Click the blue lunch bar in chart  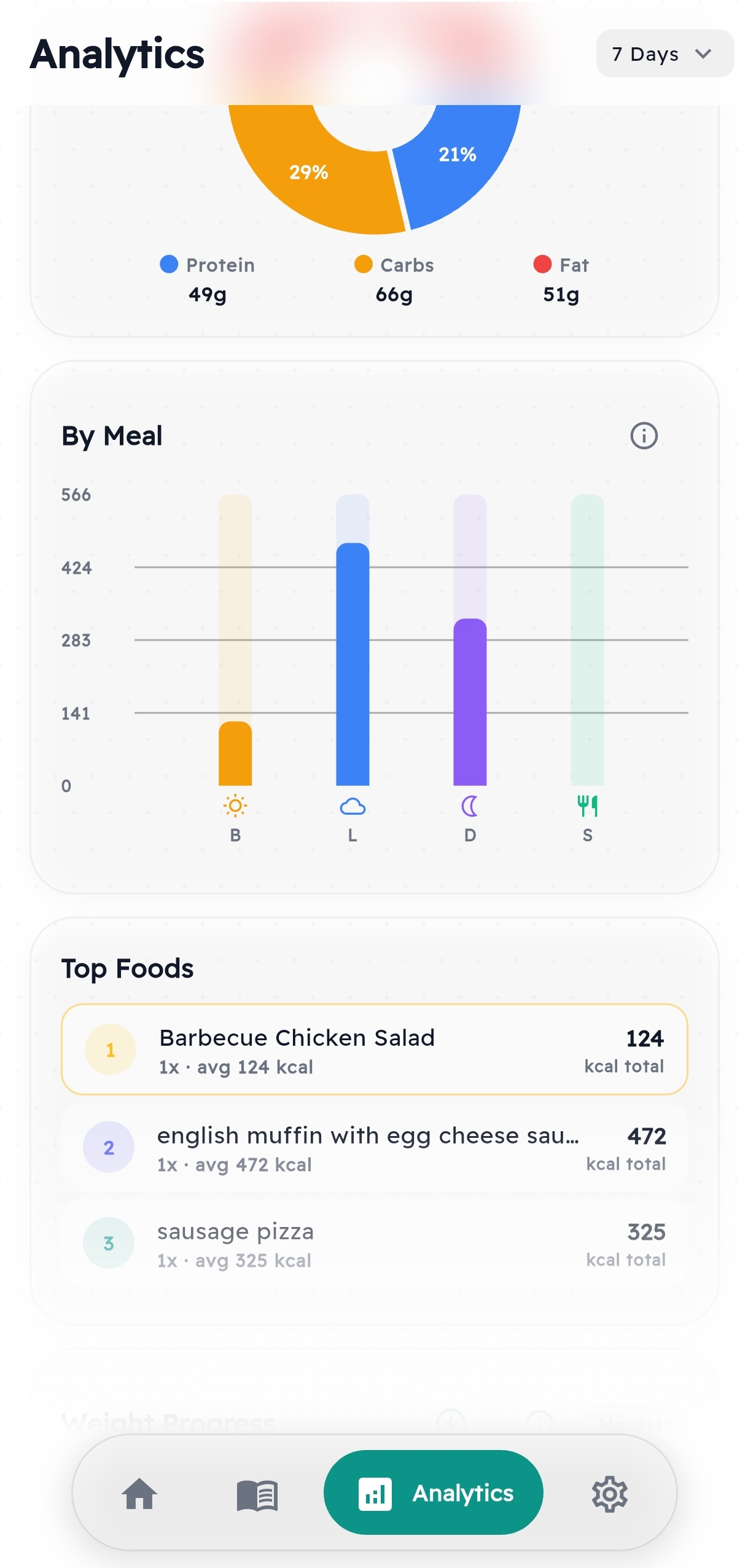tap(353, 664)
